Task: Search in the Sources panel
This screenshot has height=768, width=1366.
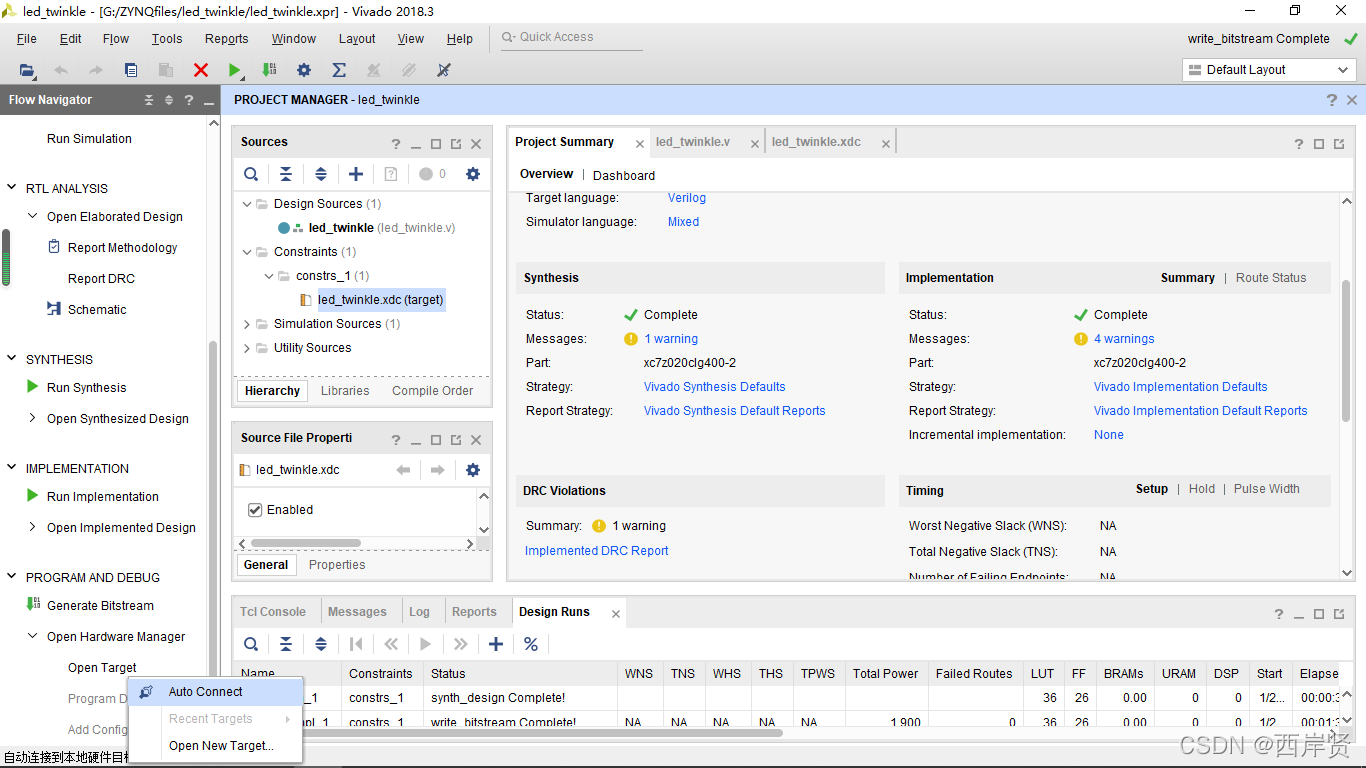Action: point(251,174)
